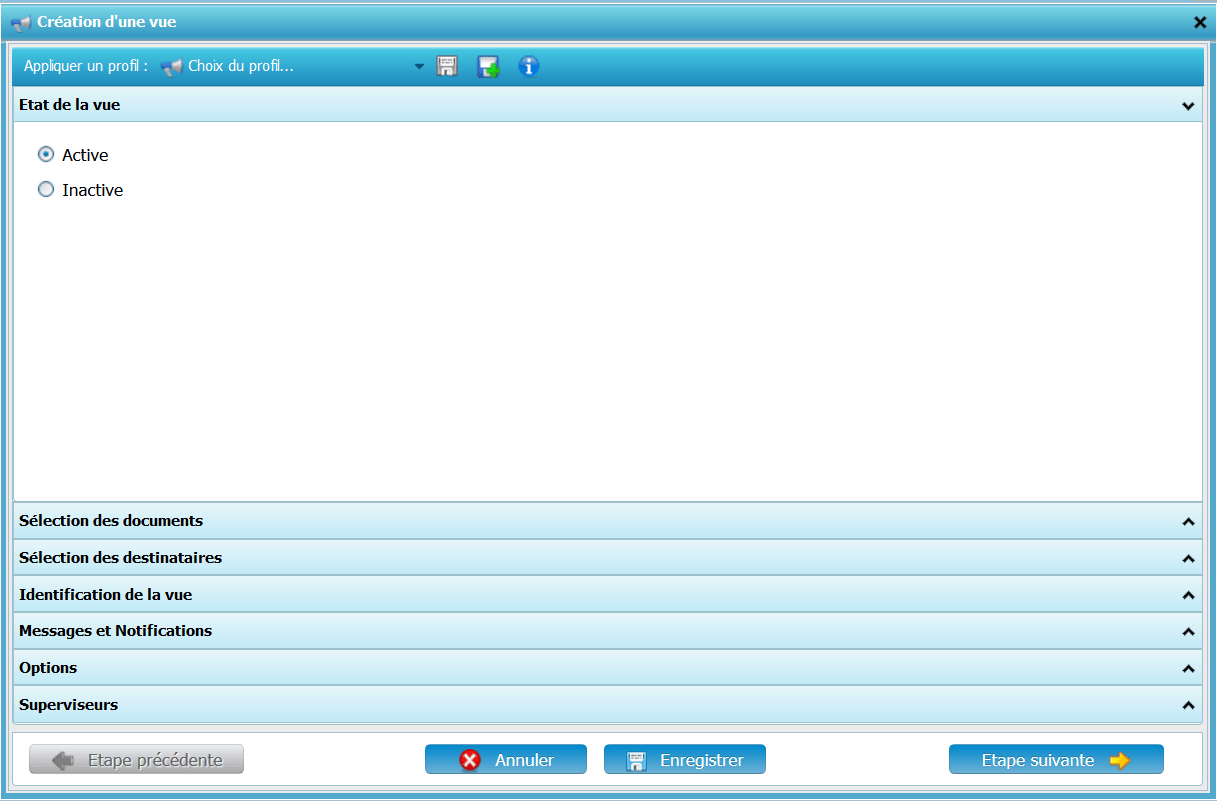Click the Annuler button
This screenshot has width=1217, height=801.
tap(506, 760)
